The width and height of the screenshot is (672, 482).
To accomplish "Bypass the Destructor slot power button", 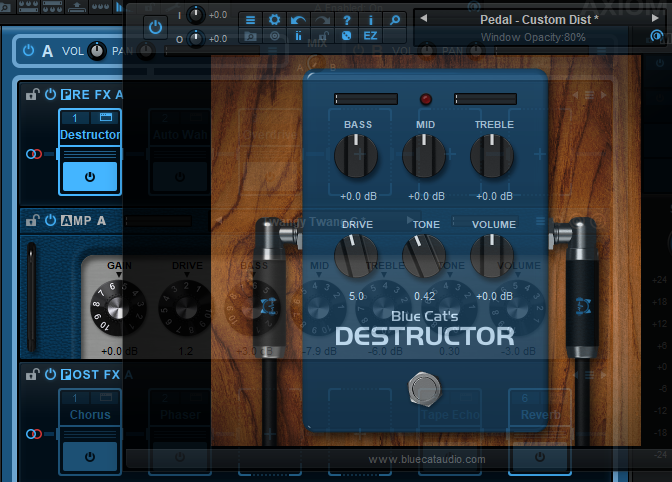I will (x=90, y=177).
